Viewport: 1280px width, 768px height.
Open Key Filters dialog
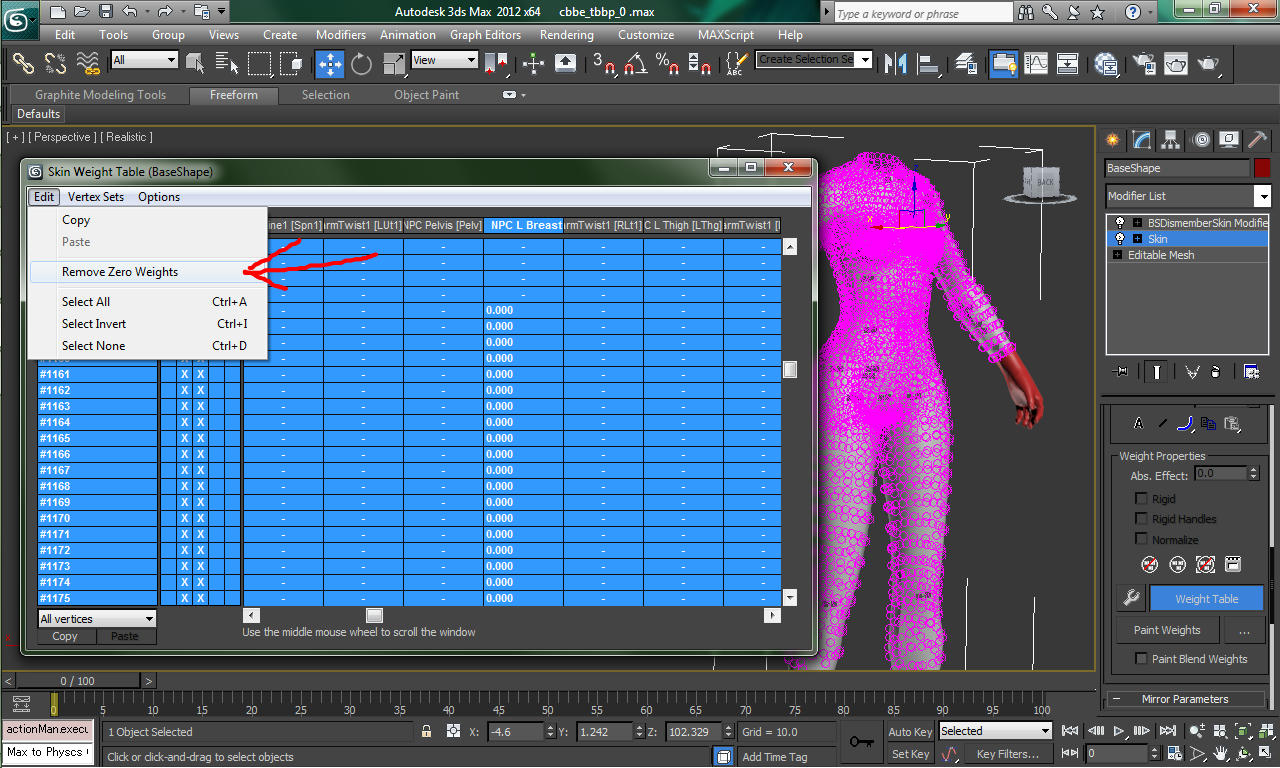(x=1008, y=754)
